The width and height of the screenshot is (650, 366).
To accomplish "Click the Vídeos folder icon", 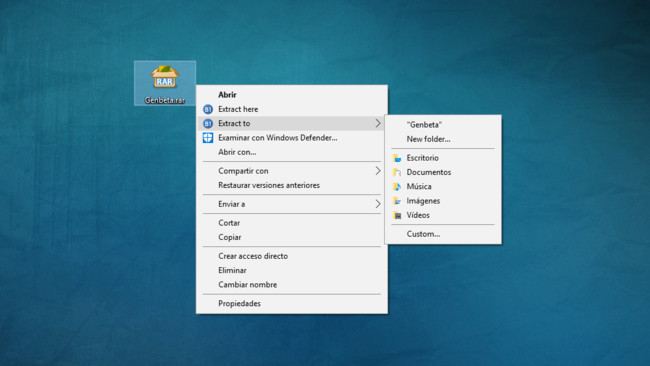I will [x=397, y=215].
